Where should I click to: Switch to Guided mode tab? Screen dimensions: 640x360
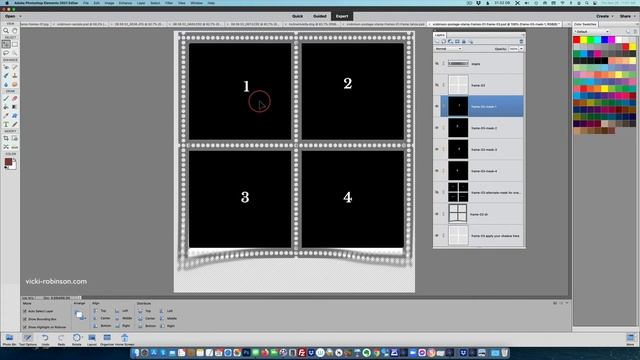(320, 16)
